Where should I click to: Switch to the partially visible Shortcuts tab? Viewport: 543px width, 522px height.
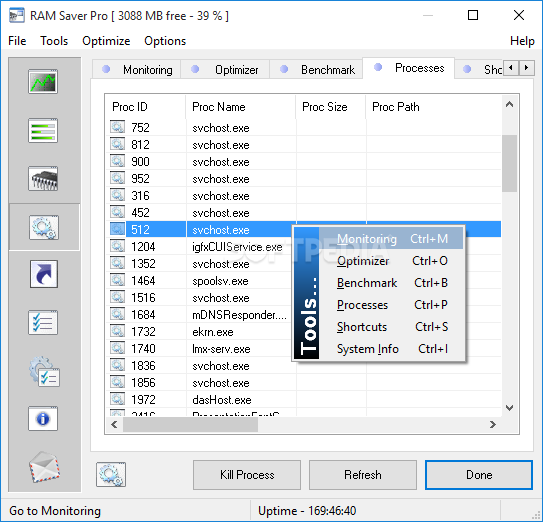[480, 70]
